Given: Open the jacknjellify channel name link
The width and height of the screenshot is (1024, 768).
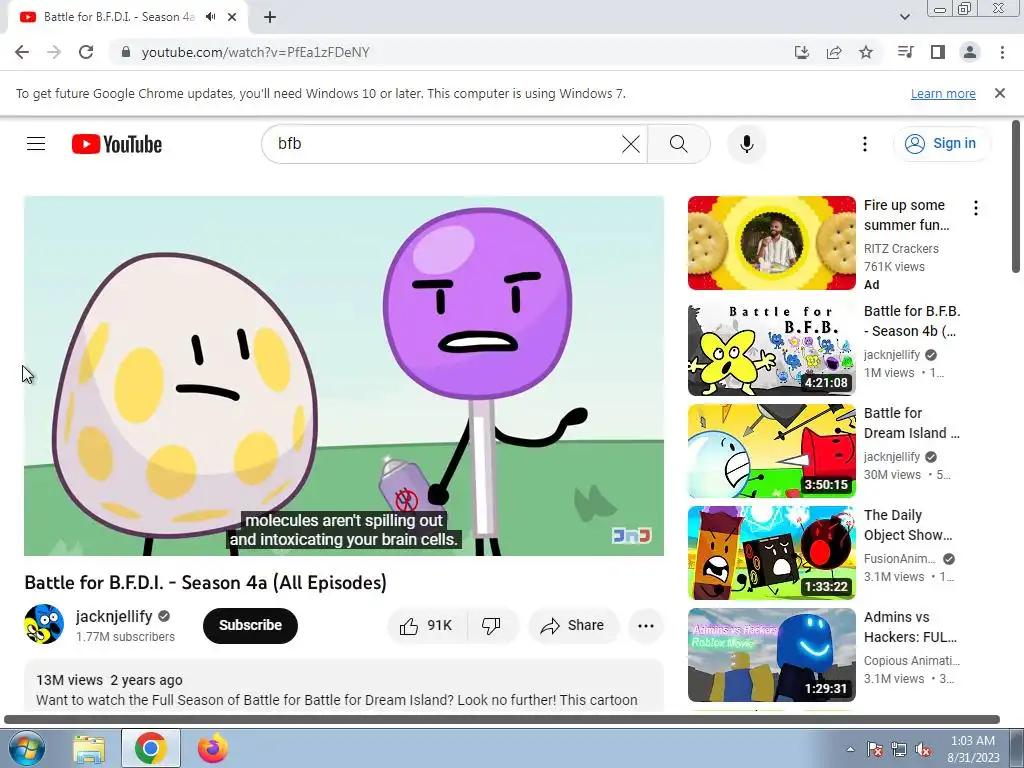Looking at the screenshot, I should [114, 616].
